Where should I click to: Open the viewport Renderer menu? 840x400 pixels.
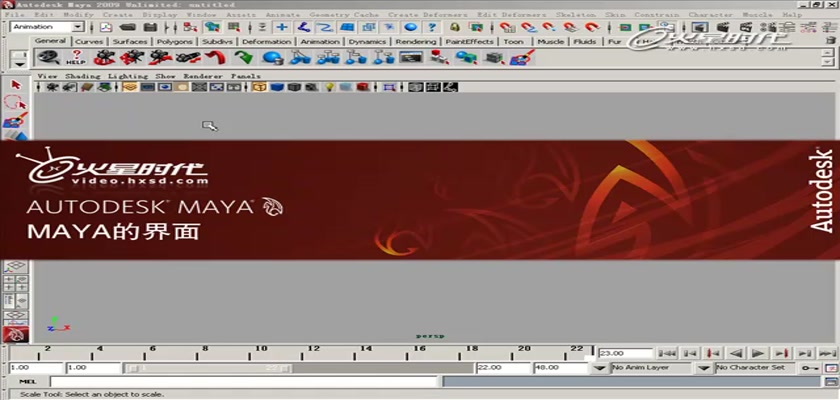(x=204, y=76)
